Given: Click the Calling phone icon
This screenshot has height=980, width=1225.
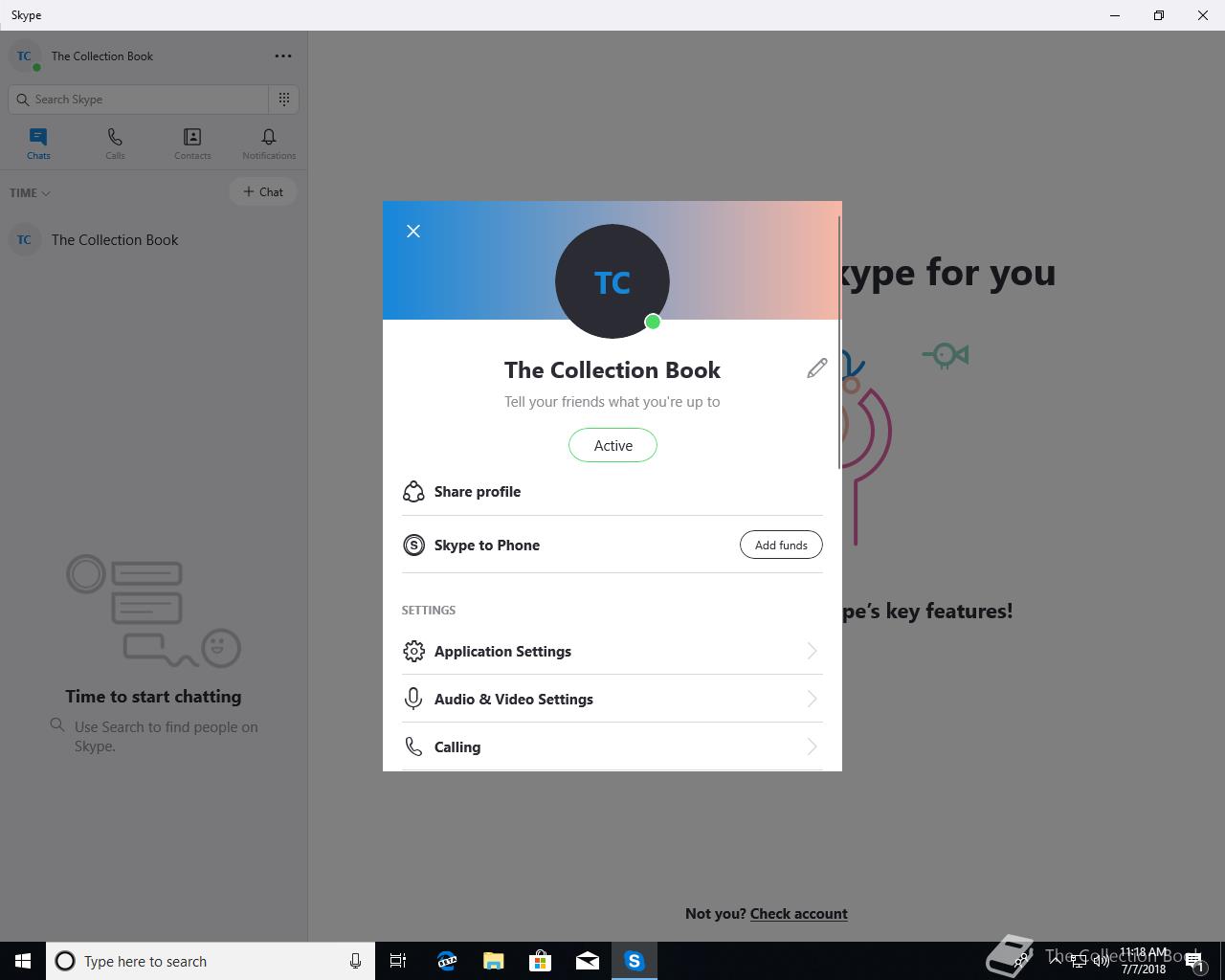Looking at the screenshot, I should [413, 746].
